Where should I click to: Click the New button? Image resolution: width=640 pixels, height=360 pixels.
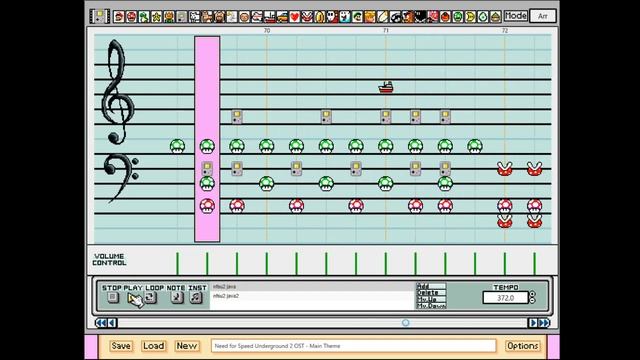(x=187, y=346)
